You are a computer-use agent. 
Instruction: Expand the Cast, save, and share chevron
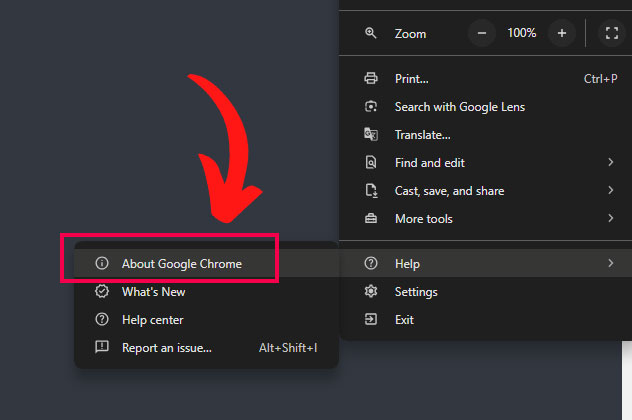click(x=611, y=190)
